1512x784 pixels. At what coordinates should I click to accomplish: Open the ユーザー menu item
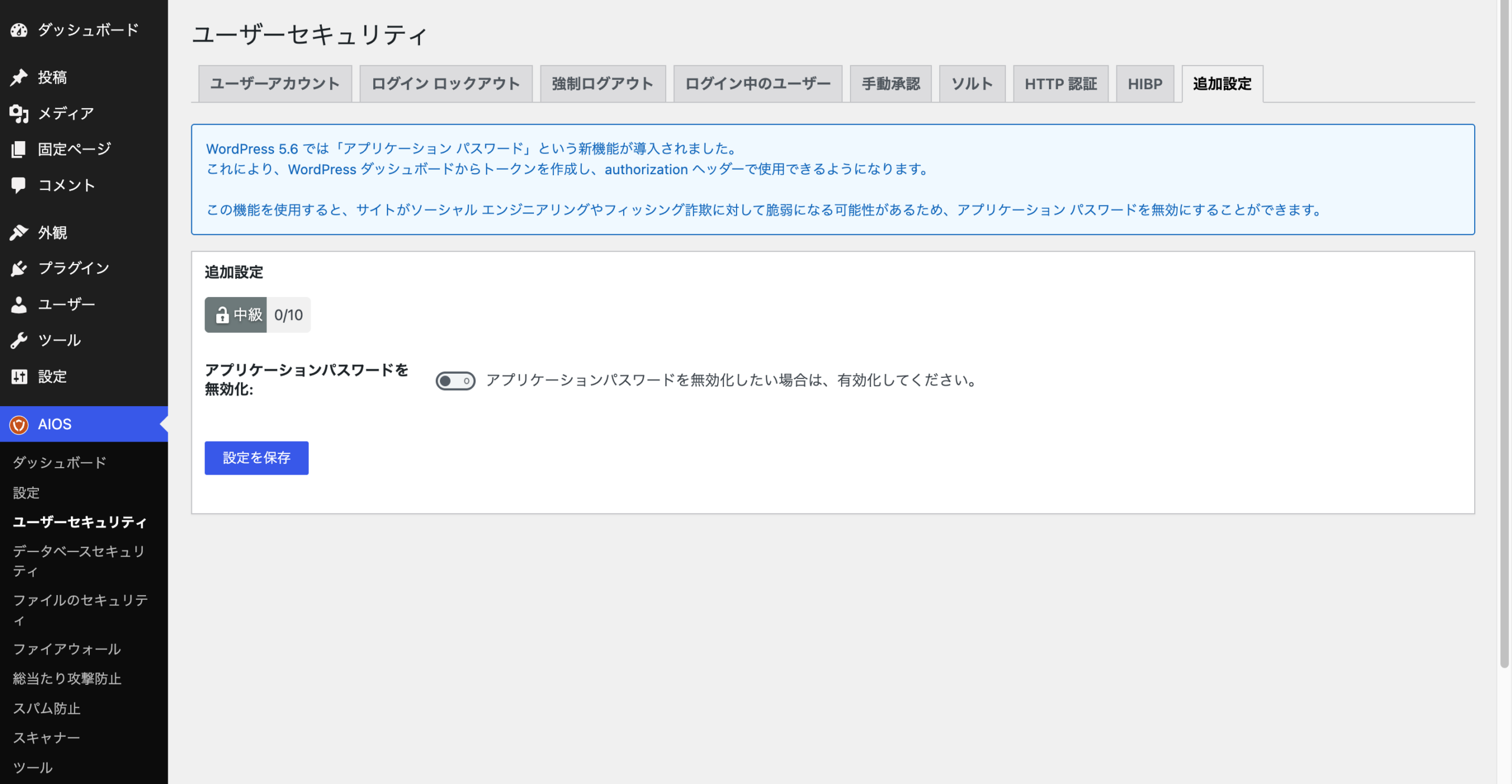(84, 305)
